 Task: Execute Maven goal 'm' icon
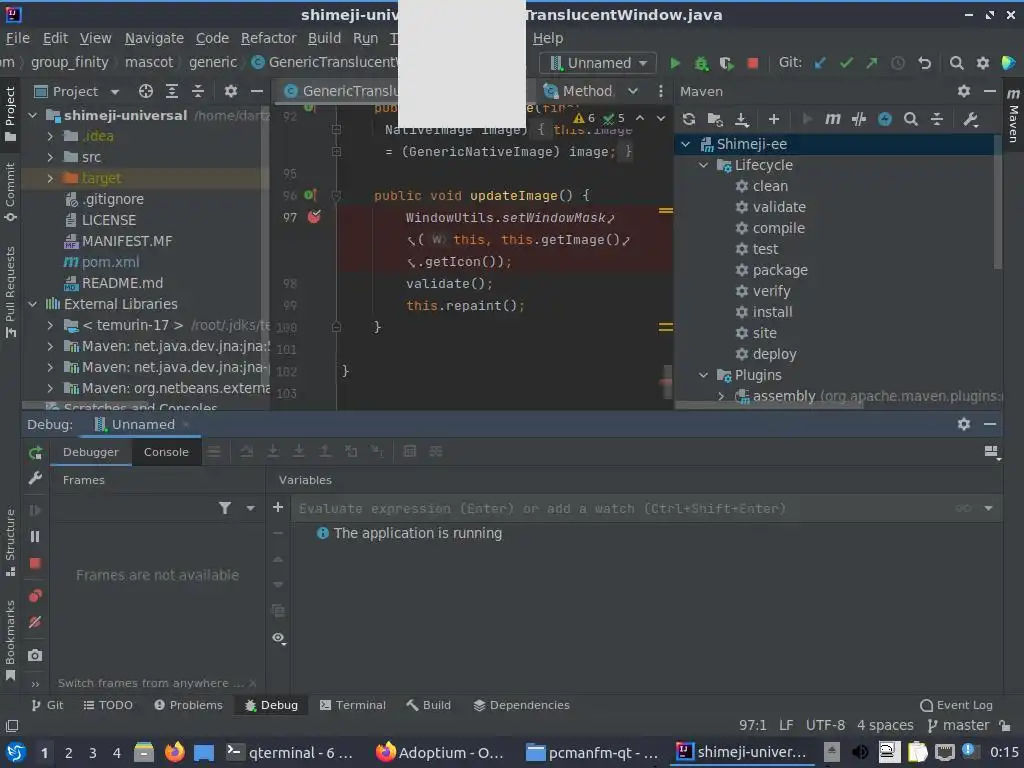point(832,119)
